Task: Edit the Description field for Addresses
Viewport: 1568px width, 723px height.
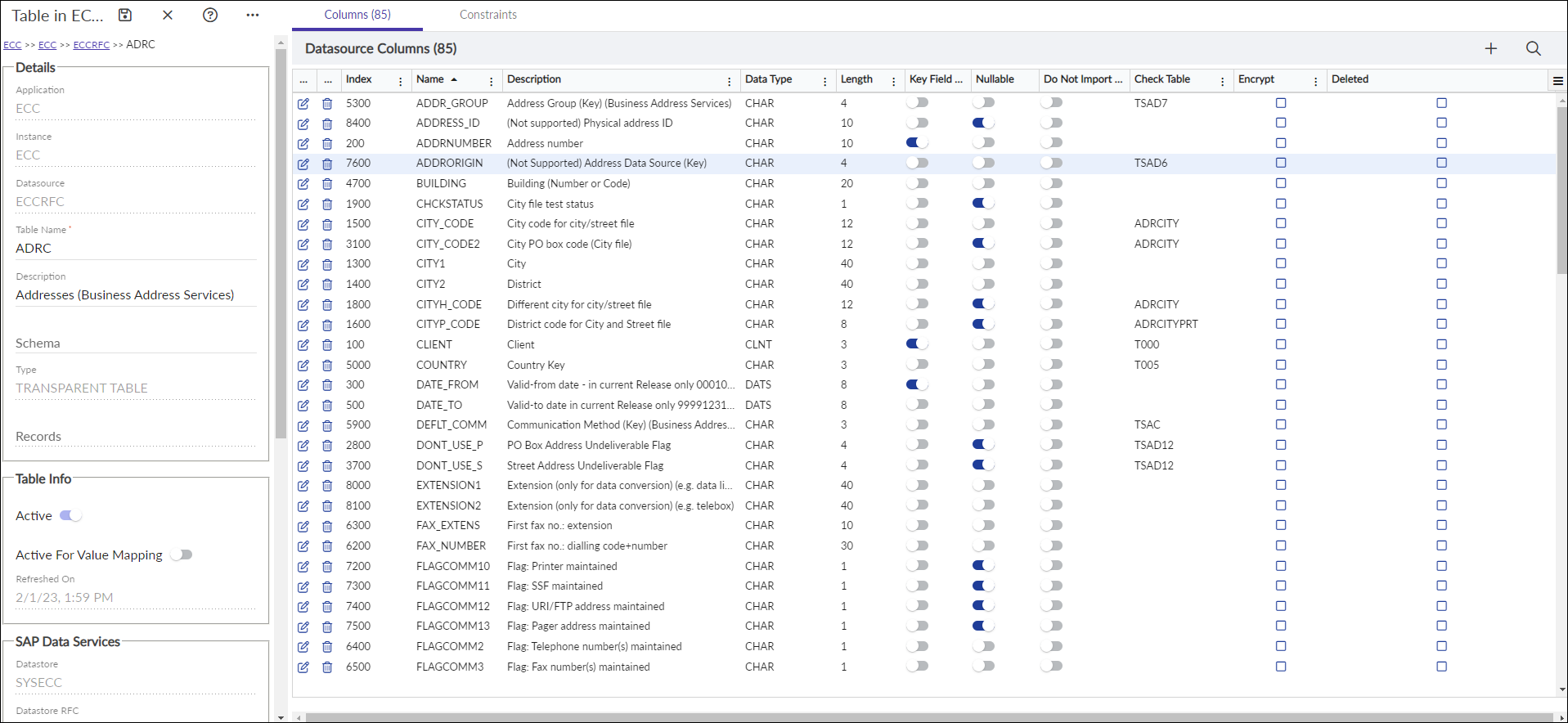Action: click(136, 294)
